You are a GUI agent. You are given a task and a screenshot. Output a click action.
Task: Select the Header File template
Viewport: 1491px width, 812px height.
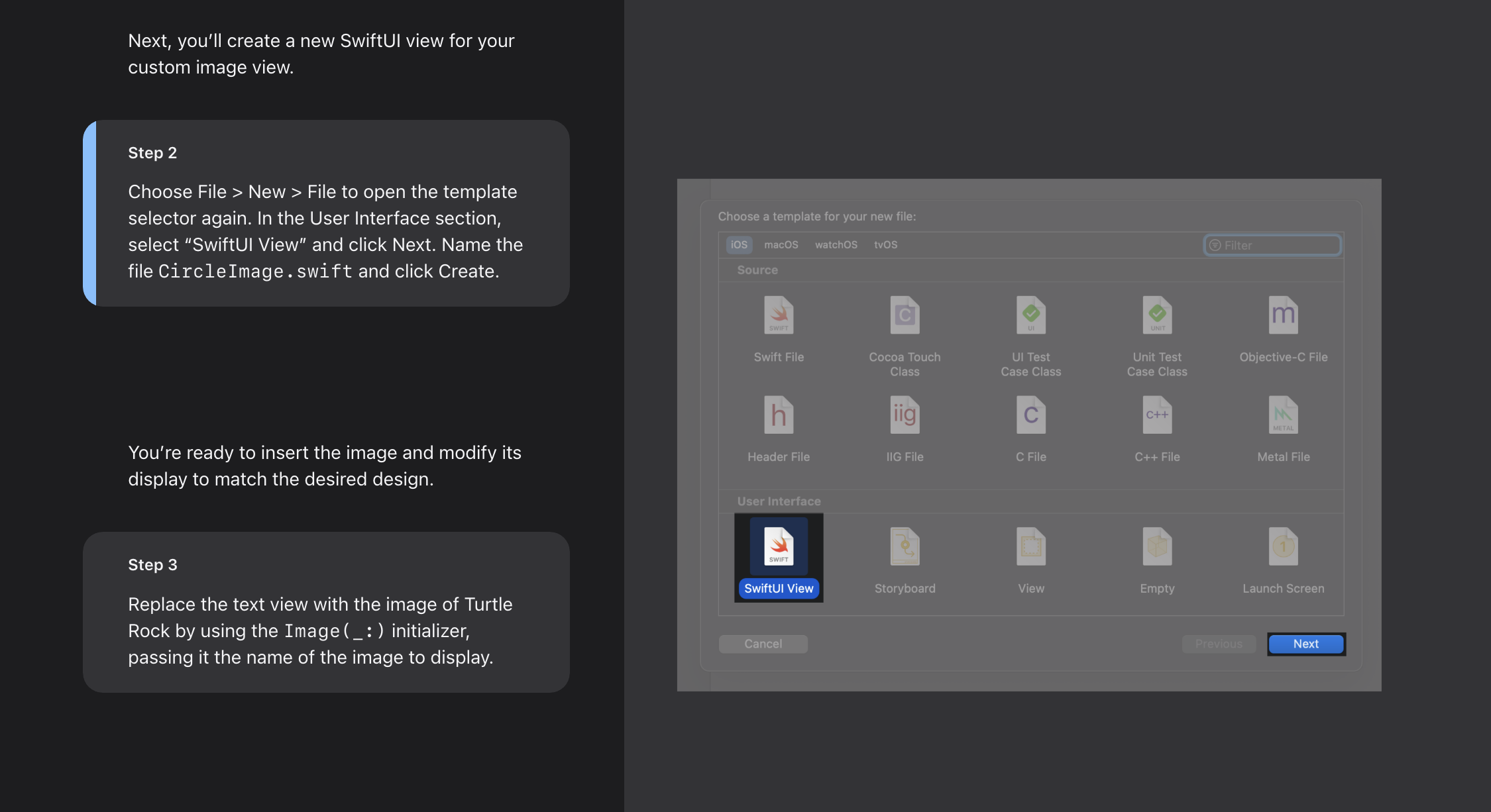pyautogui.click(x=779, y=416)
